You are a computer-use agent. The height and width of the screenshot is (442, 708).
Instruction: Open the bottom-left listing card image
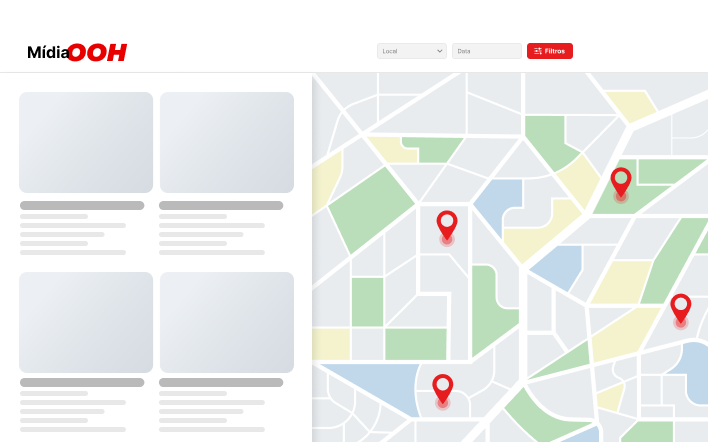point(86,322)
